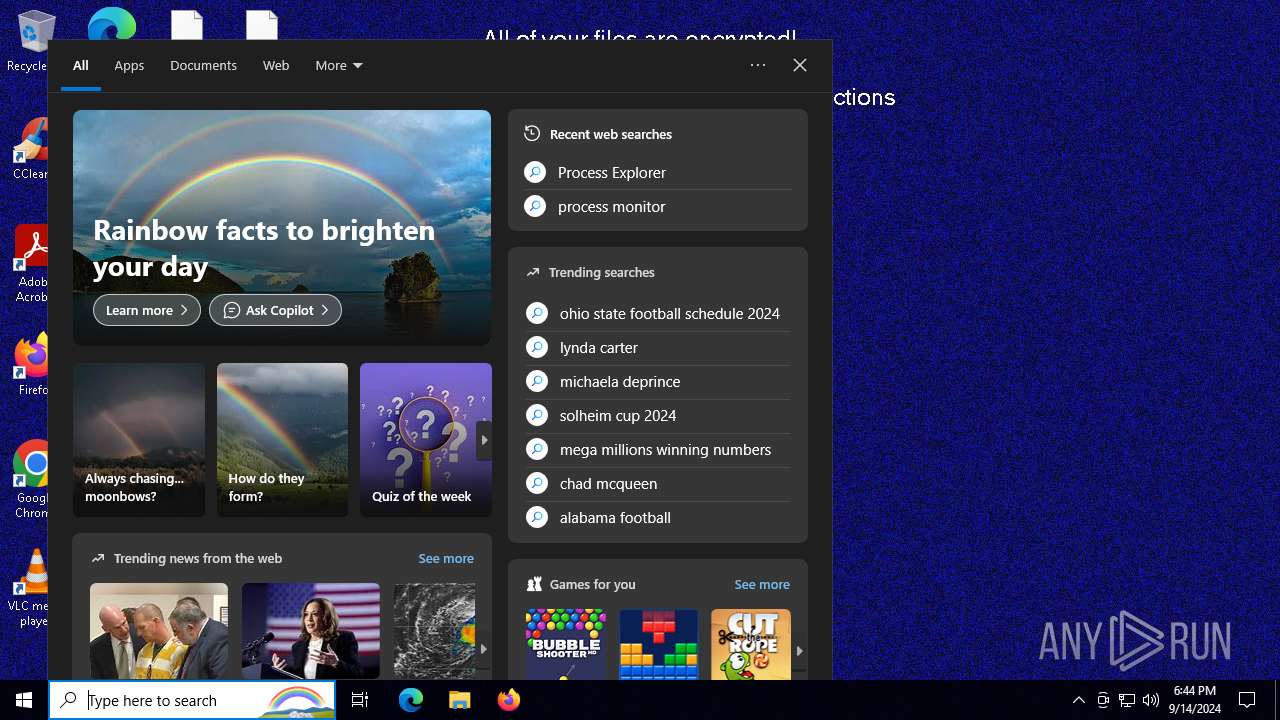Launch Firefox from the taskbar
Screen dimensions: 1280x720
coord(509,700)
